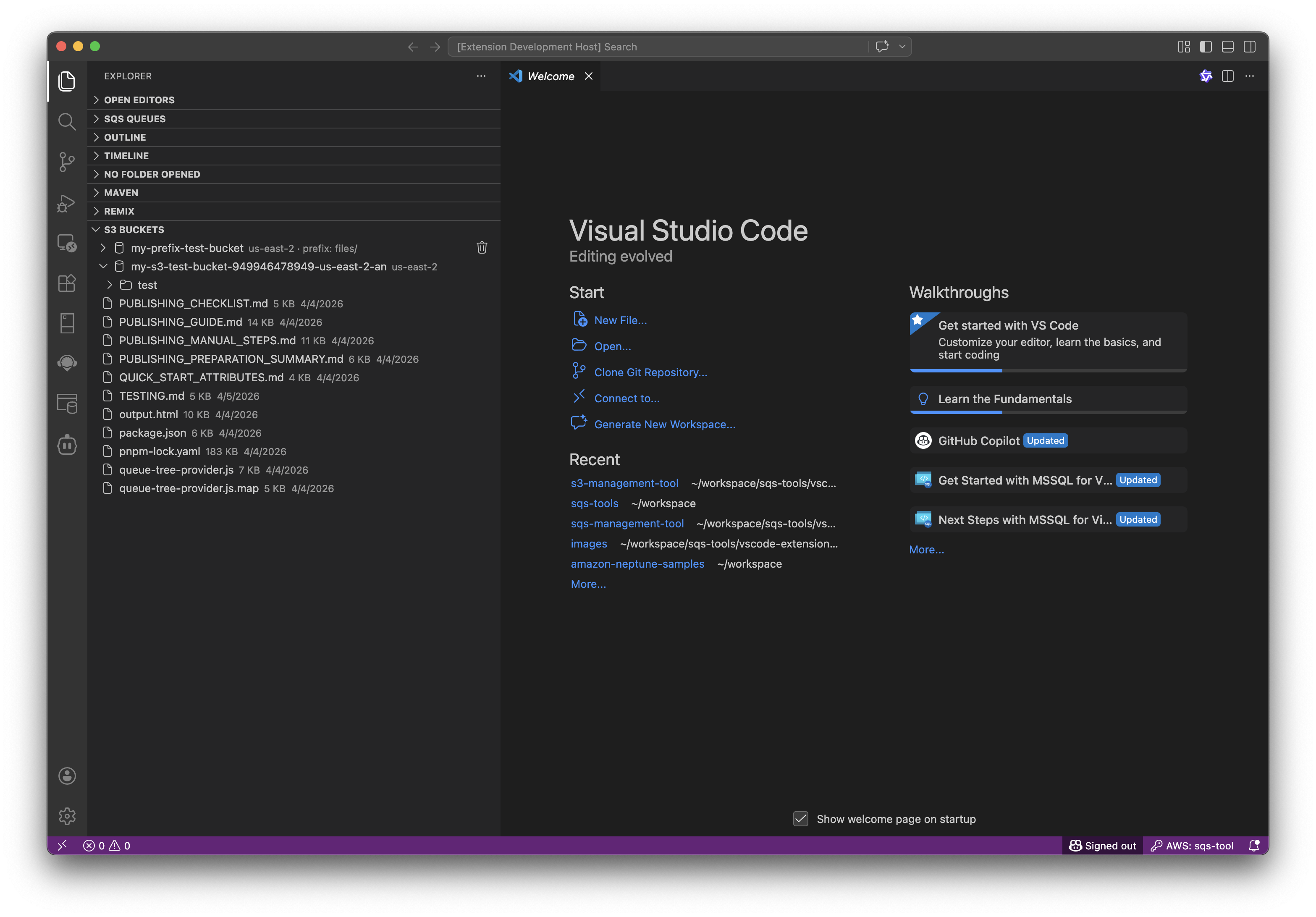Image resolution: width=1316 pixels, height=917 pixels.
Task: Collapse the S3 BUCKETS section
Action: [x=294, y=229]
